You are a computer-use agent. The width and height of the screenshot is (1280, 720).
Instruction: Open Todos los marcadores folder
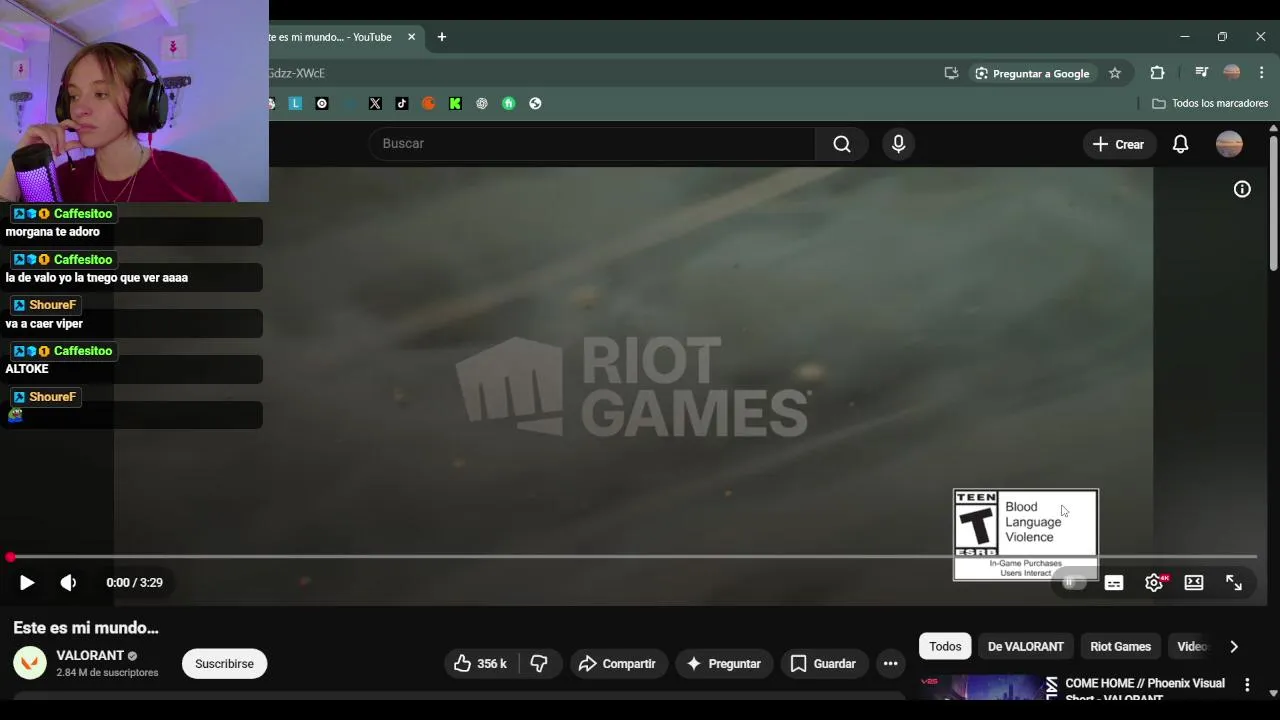pos(1210,103)
